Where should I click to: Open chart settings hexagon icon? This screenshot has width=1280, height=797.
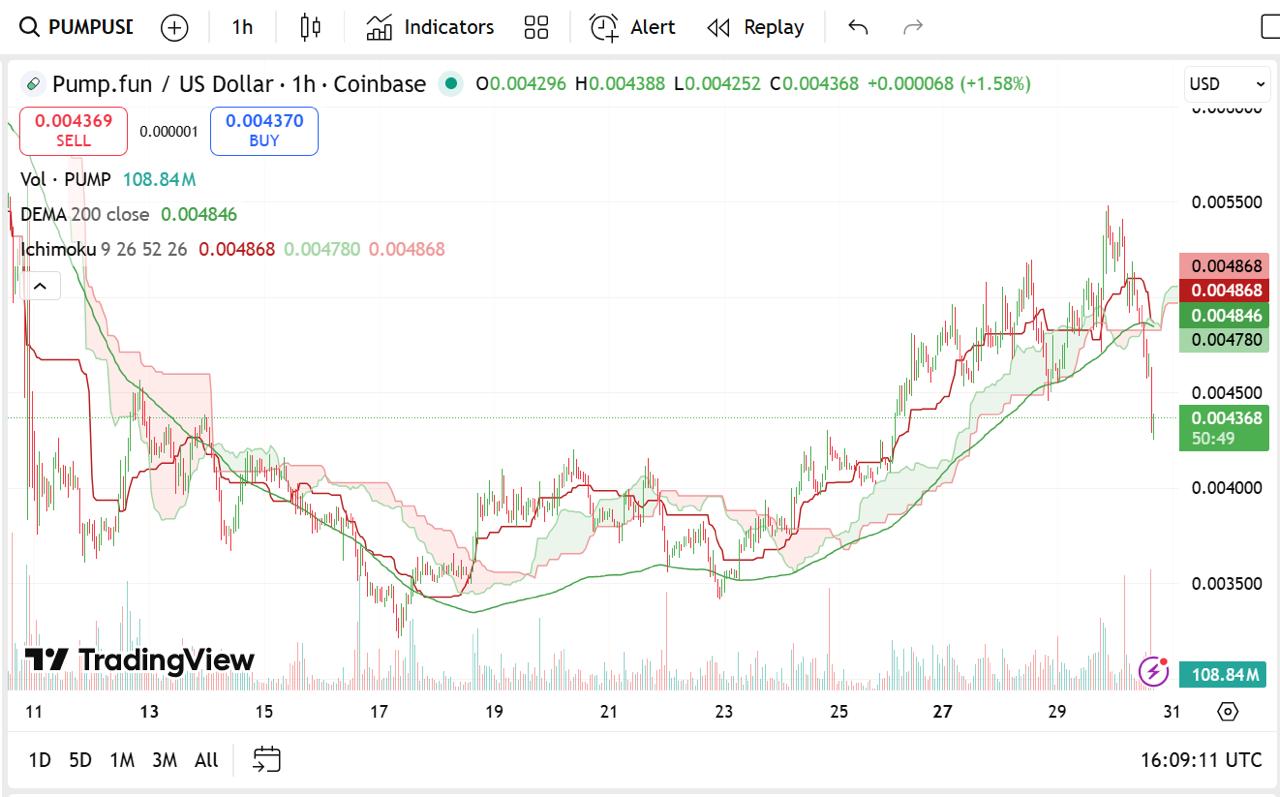pyautogui.click(x=1228, y=712)
